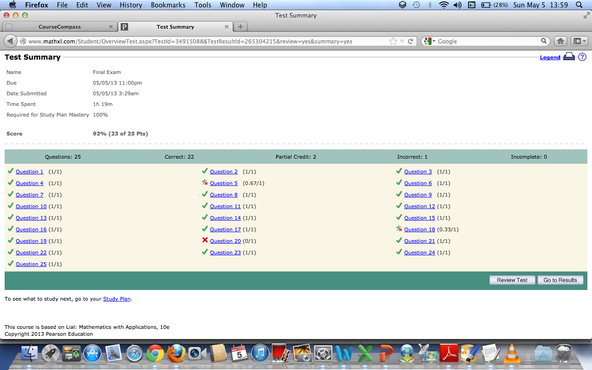The height and width of the screenshot is (370, 592).
Task: Open Finder from the dock
Action: [x=29, y=353]
